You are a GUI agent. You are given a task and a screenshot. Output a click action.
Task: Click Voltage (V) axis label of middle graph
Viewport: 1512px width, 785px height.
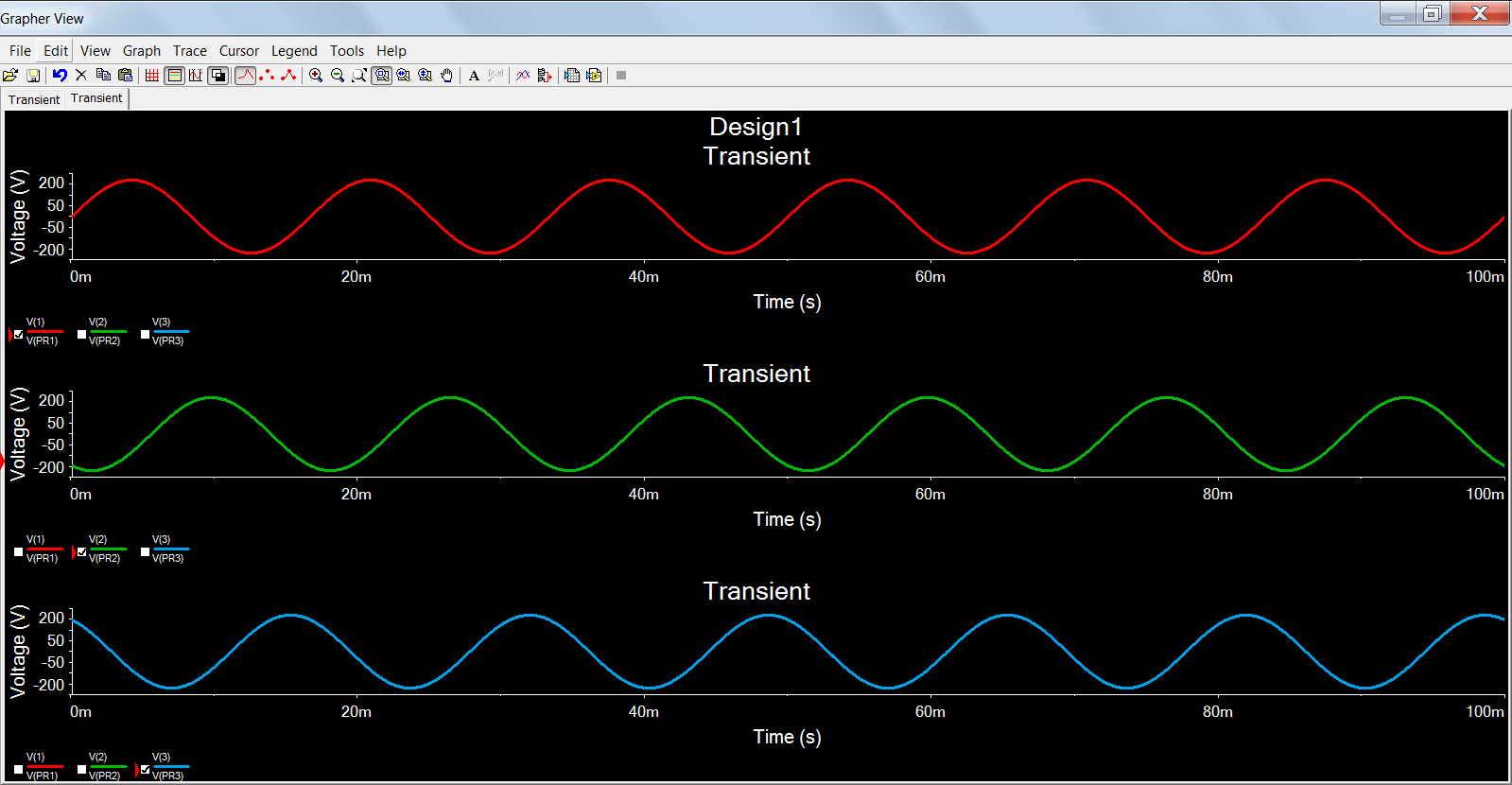(18, 434)
